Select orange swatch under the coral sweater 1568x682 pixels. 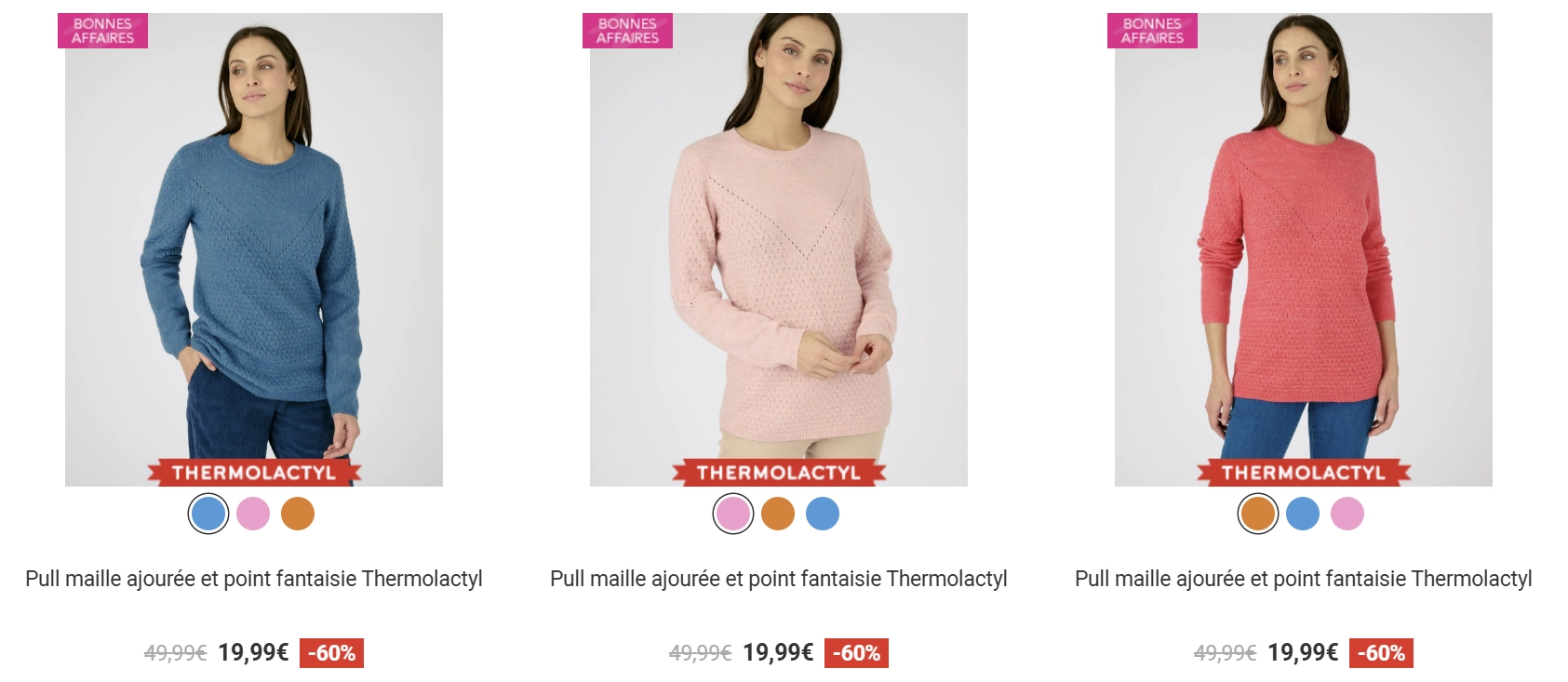pyautogui.click(x=1258, y=514)
